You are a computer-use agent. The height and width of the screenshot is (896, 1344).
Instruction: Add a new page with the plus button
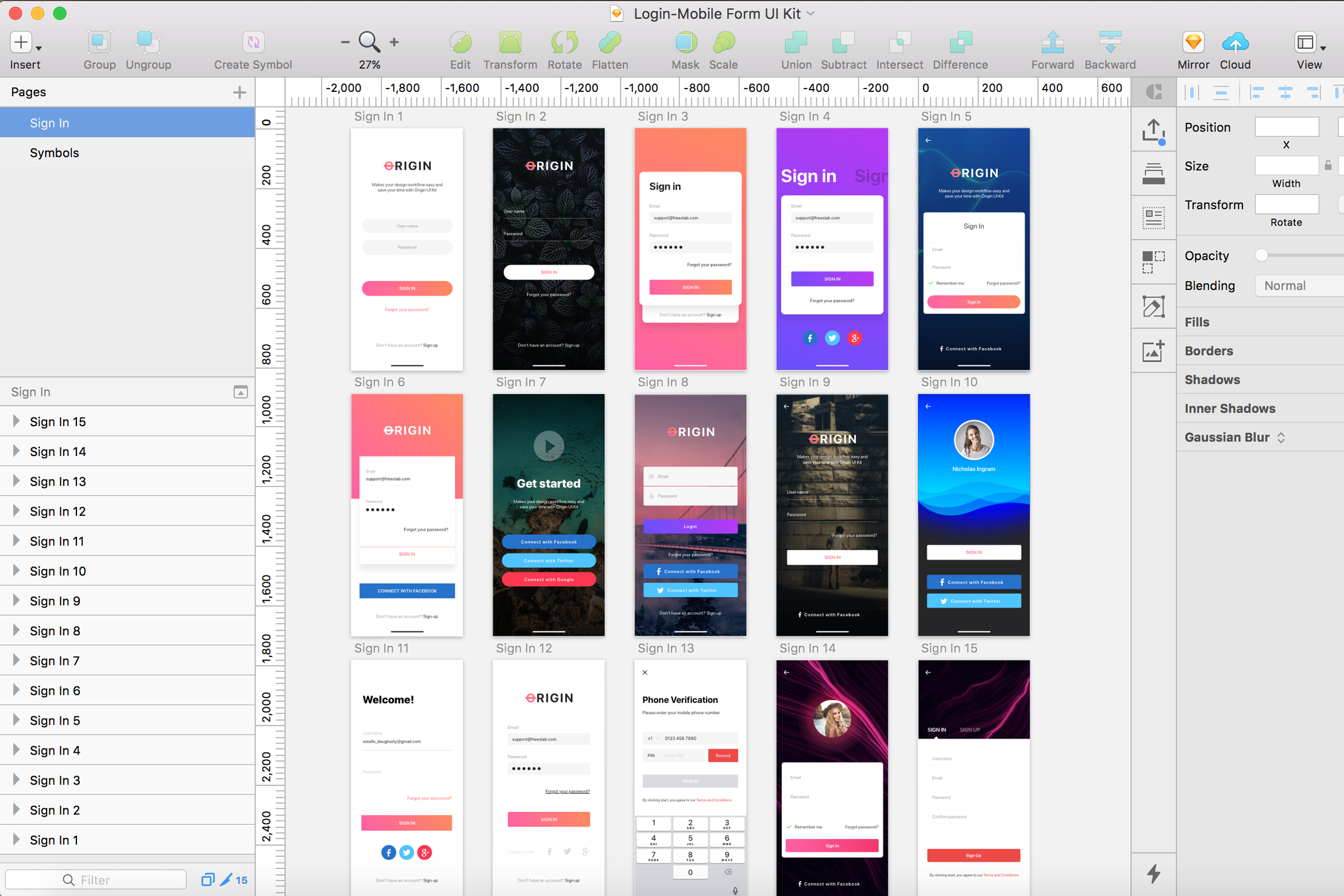(x=241, y=92)
